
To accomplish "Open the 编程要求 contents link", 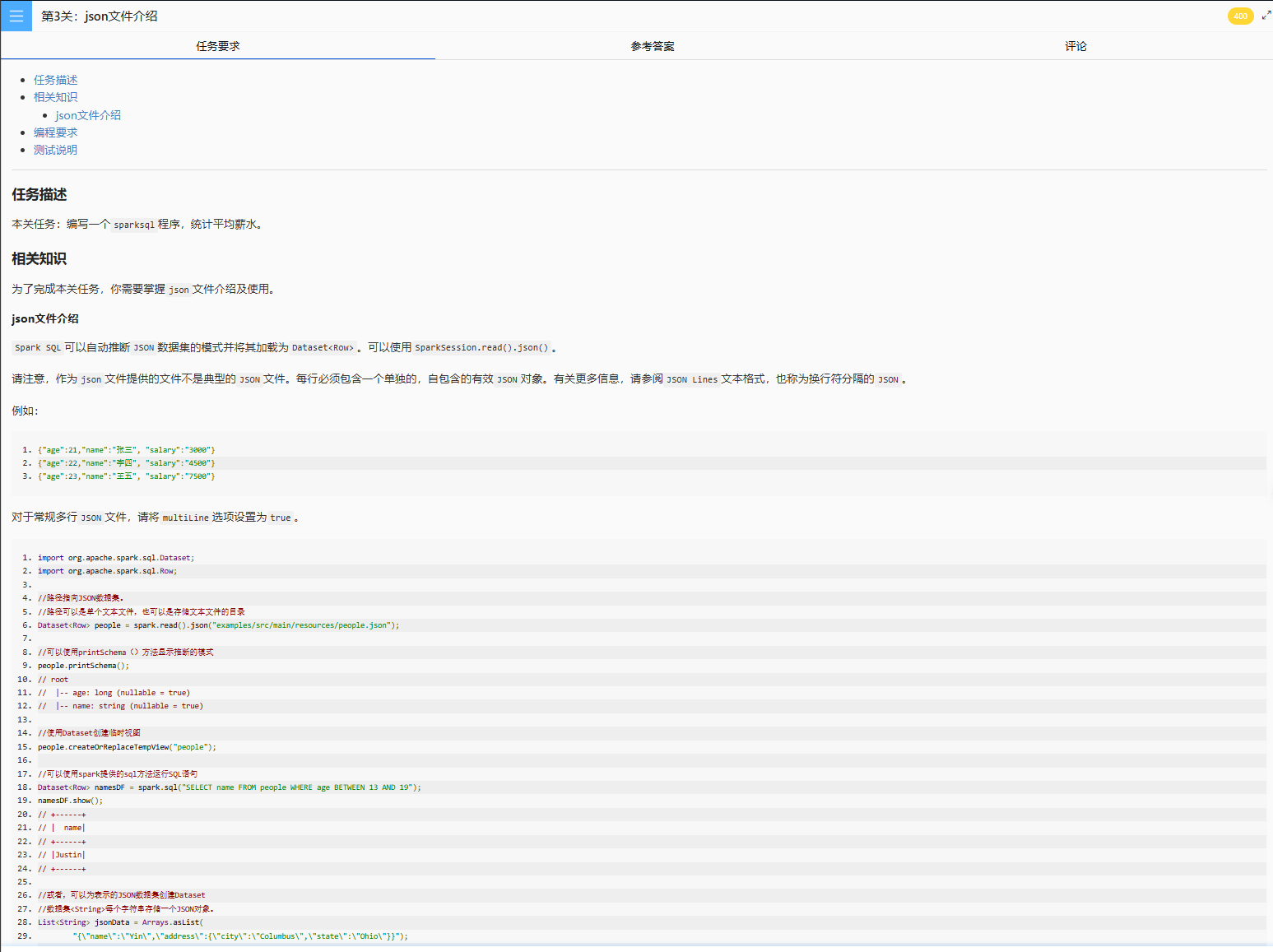I will click(x=55, y=132).
